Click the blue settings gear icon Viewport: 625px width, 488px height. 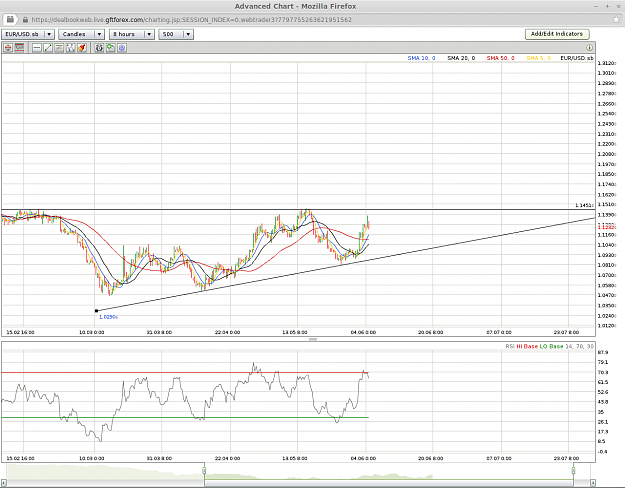(122, 48)
